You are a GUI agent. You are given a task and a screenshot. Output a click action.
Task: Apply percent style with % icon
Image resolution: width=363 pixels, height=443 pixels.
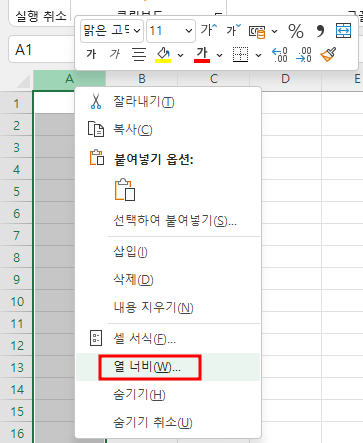[296, 31]
